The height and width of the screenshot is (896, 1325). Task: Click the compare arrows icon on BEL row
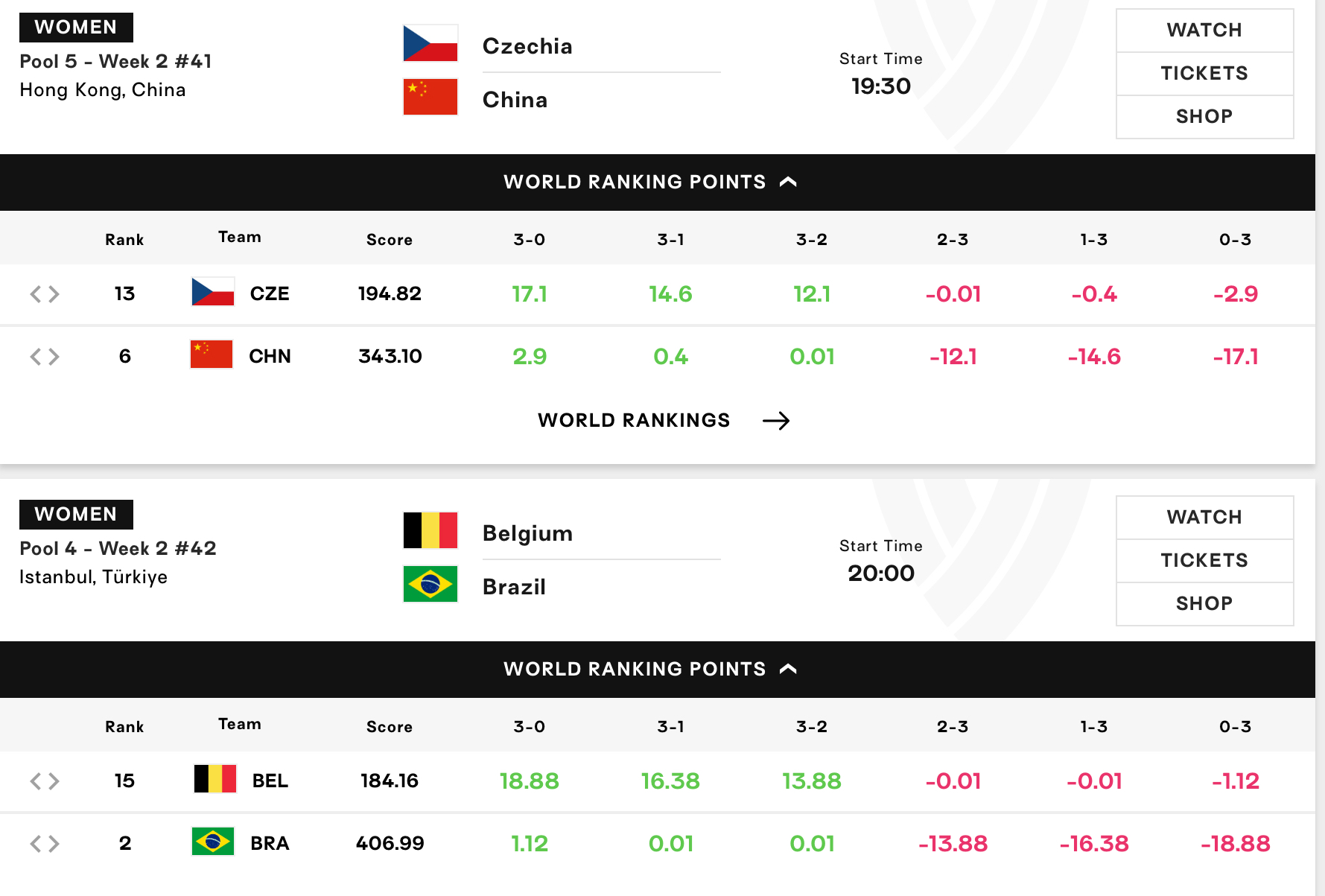45,781
